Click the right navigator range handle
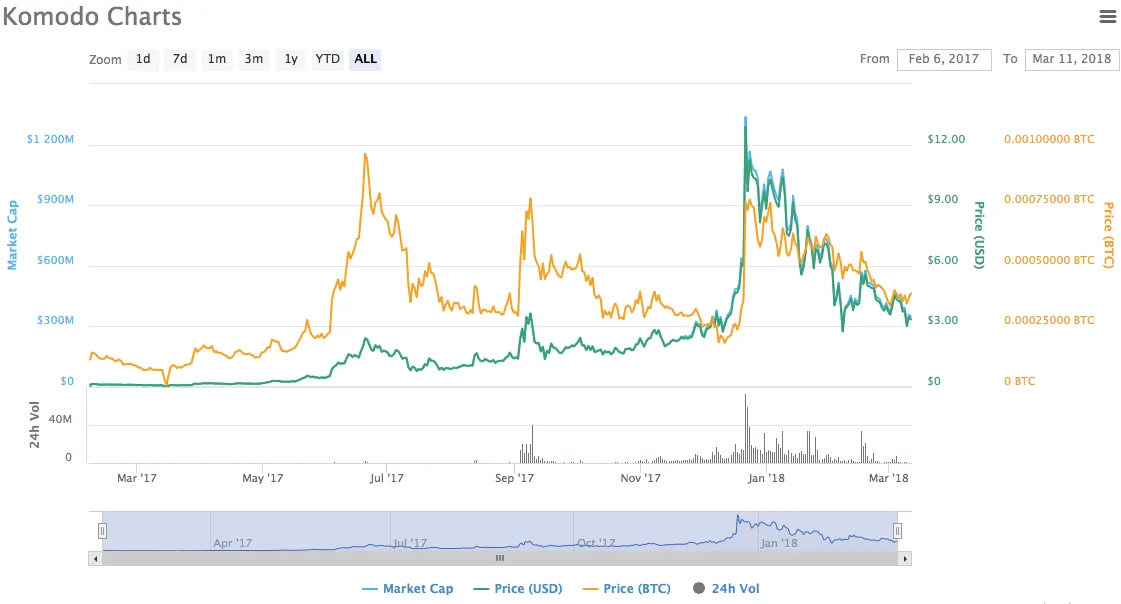Screen dimensions: 1121x604 pos(897,531)
